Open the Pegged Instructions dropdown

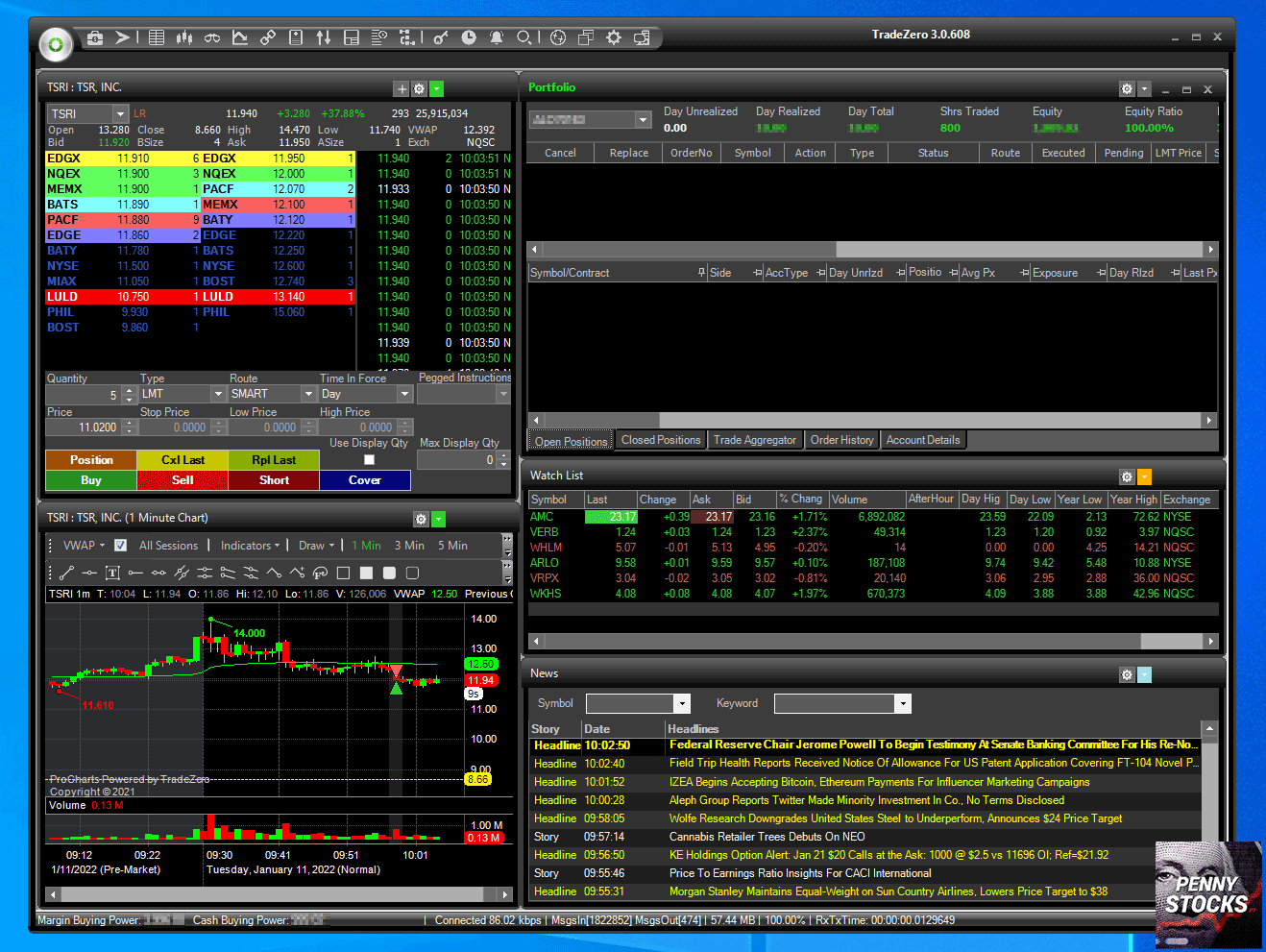(x=503, y=394)
